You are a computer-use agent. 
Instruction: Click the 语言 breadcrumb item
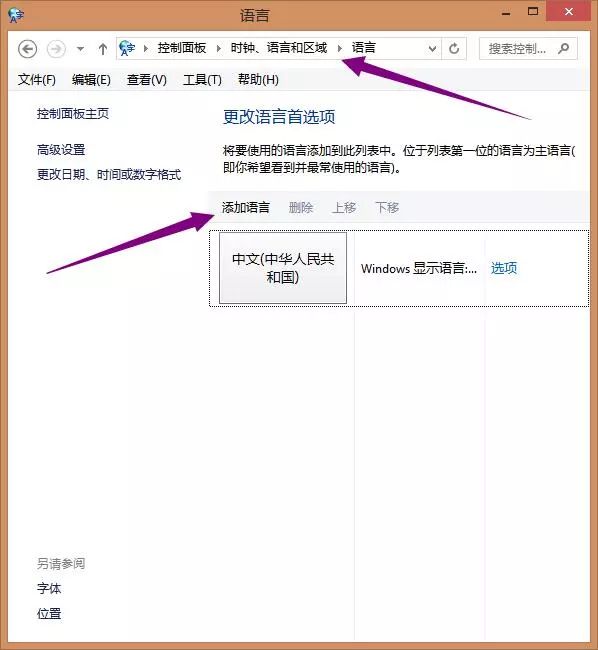click(x=363, y=48)
